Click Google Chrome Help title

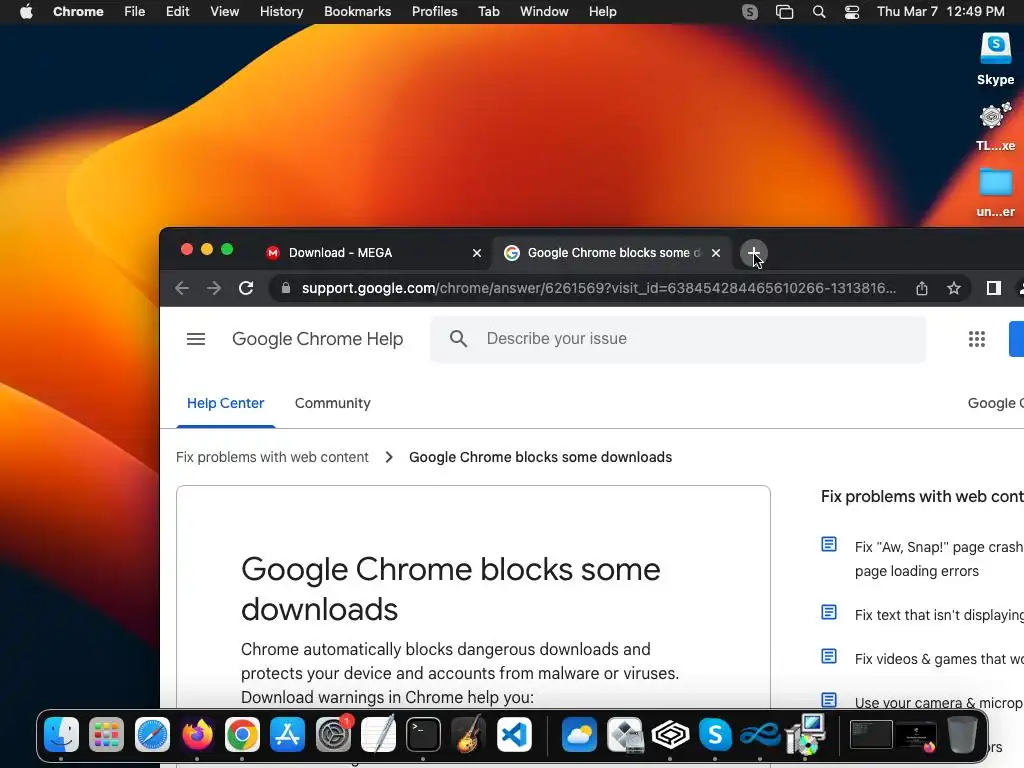click(x=317, y=339)
